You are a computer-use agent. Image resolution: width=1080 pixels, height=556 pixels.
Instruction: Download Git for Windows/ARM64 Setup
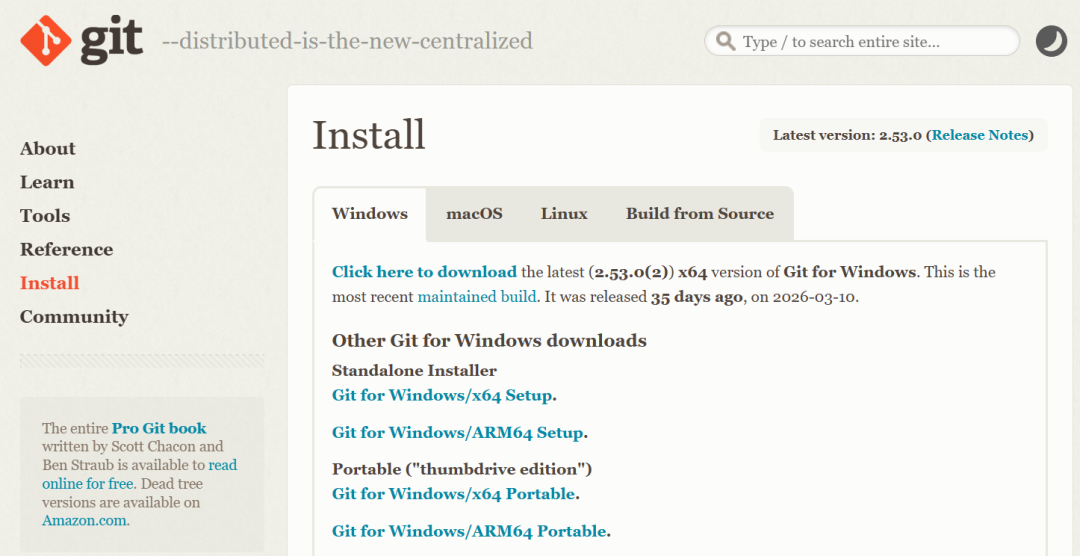(458, 433)
